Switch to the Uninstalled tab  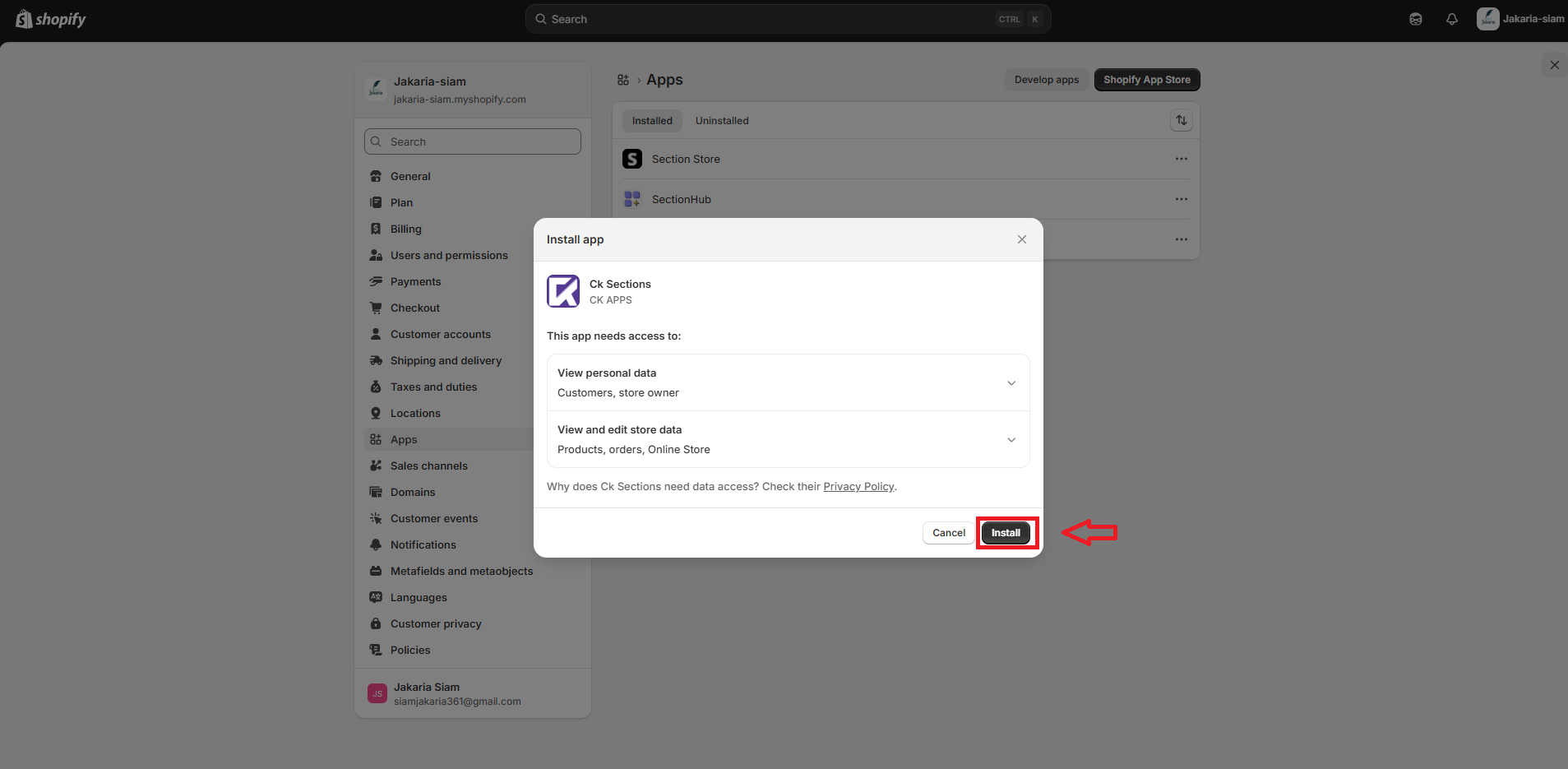tap(722, 121)
